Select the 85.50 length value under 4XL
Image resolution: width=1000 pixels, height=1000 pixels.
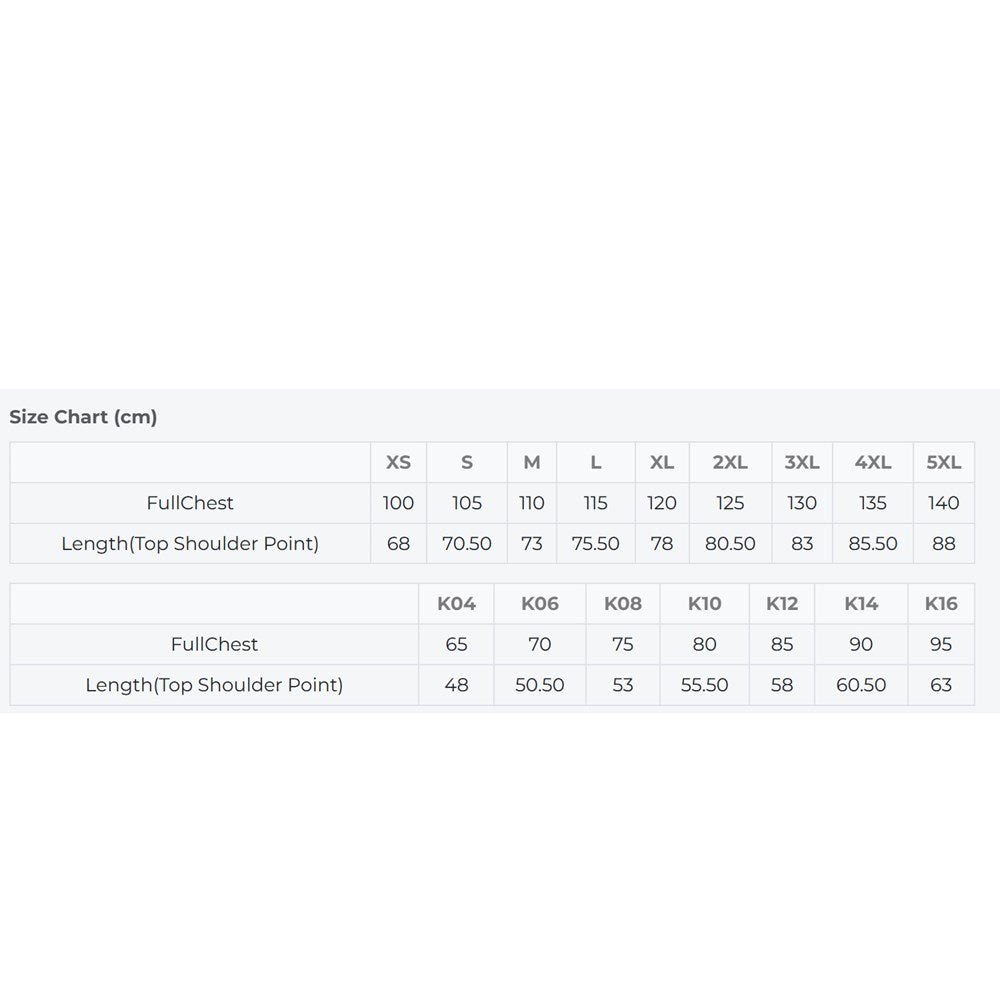click(872, 543)
